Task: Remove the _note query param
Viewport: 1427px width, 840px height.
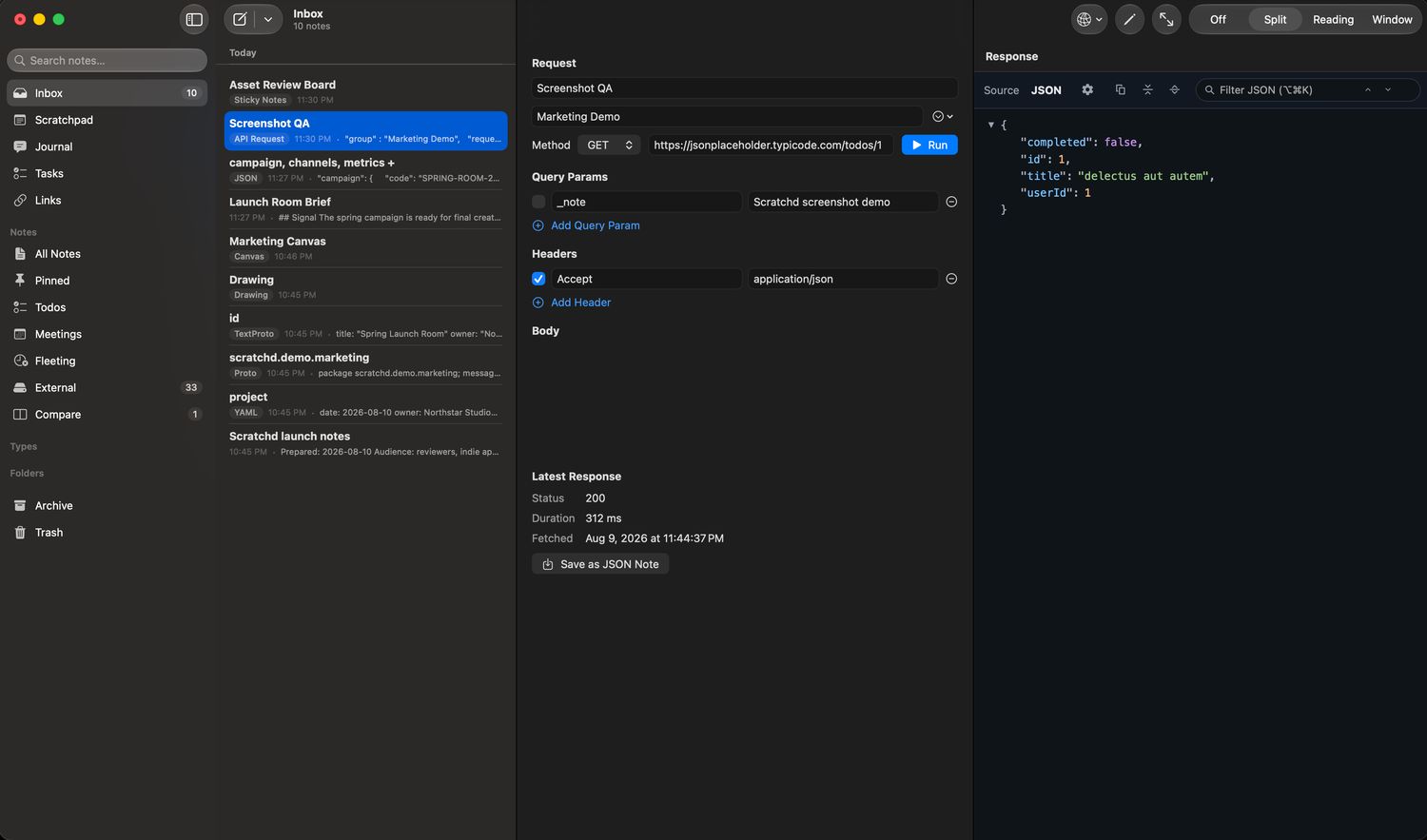Action: 951,202
